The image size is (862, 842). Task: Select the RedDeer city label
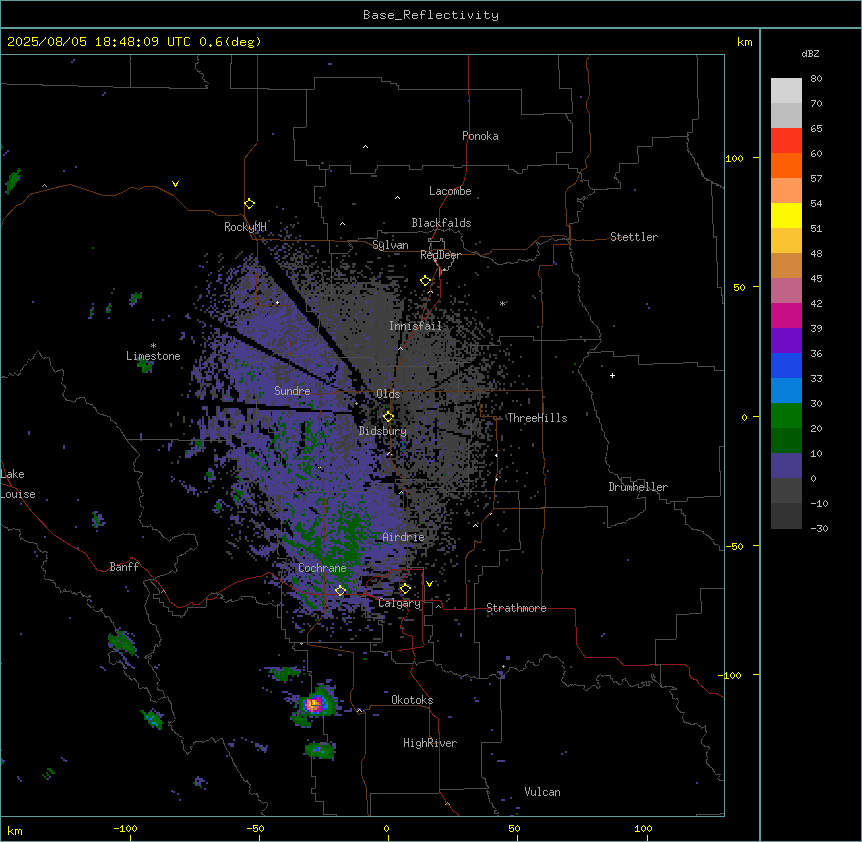coord(440,255)
